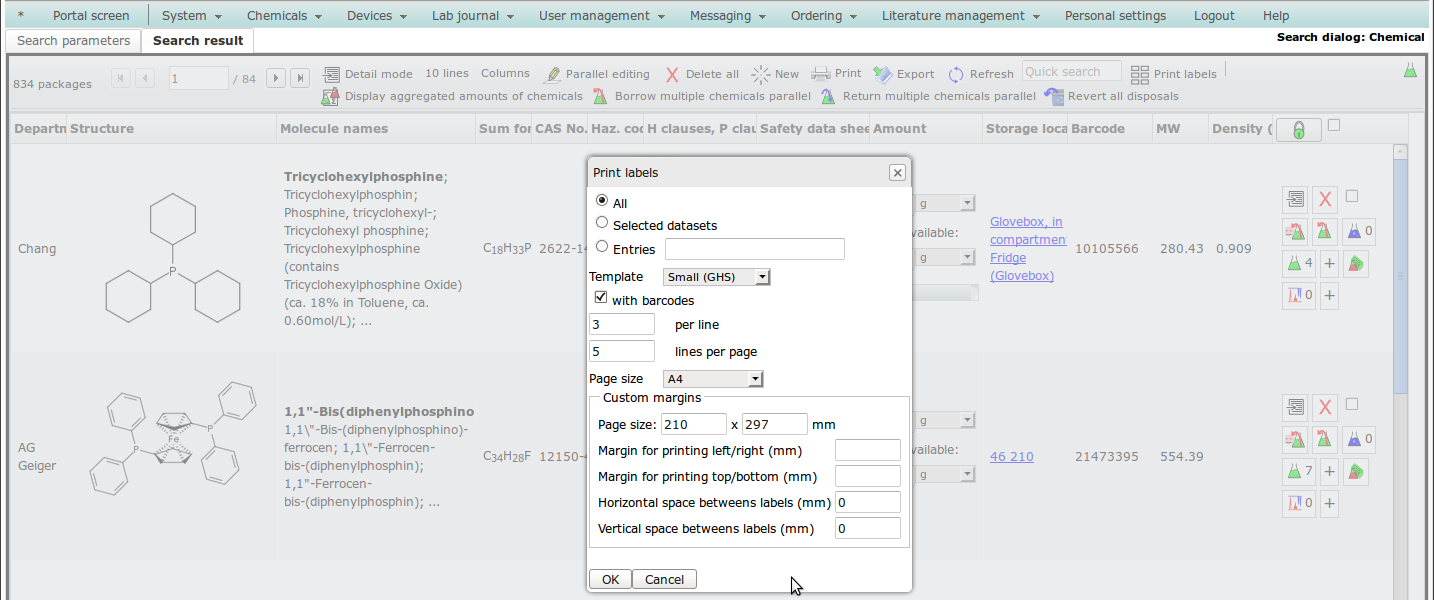Click the Revert all disposals icon
The height and width of the screenshot is (600, 1434).
pos(1053,96)
